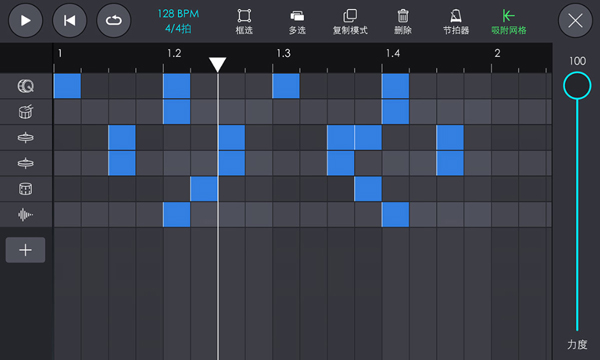
Task: Activate 复制模式 copy mode
Action: (350, 21)
